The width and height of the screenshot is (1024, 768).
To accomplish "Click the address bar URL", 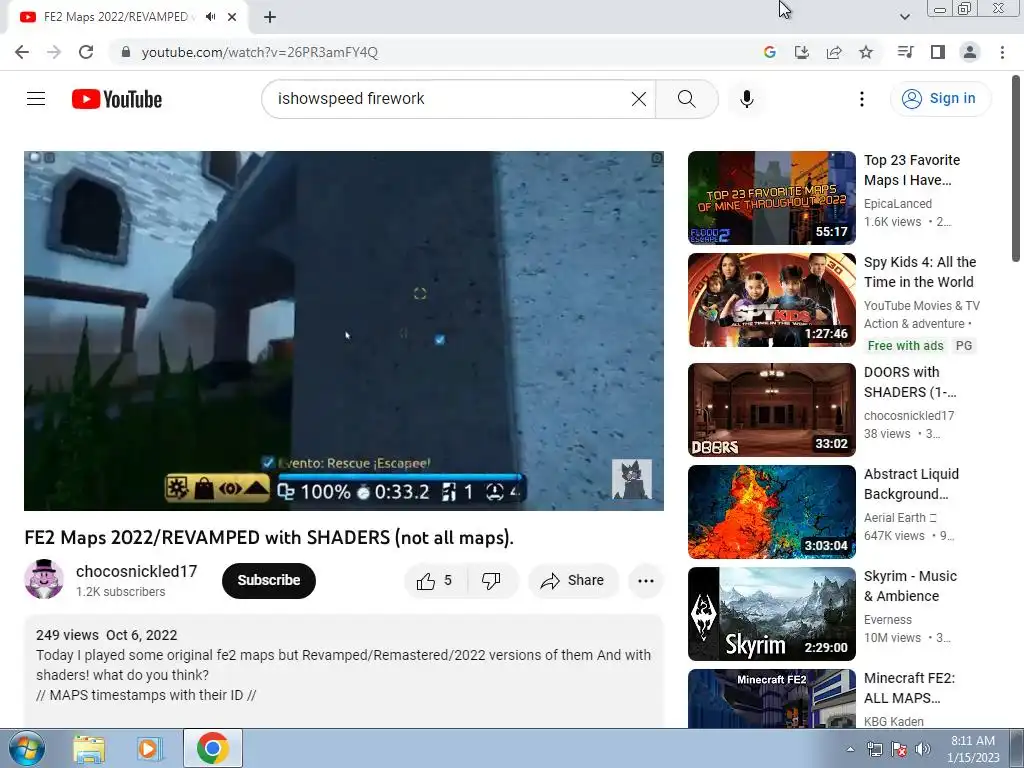I will (259, 52).
